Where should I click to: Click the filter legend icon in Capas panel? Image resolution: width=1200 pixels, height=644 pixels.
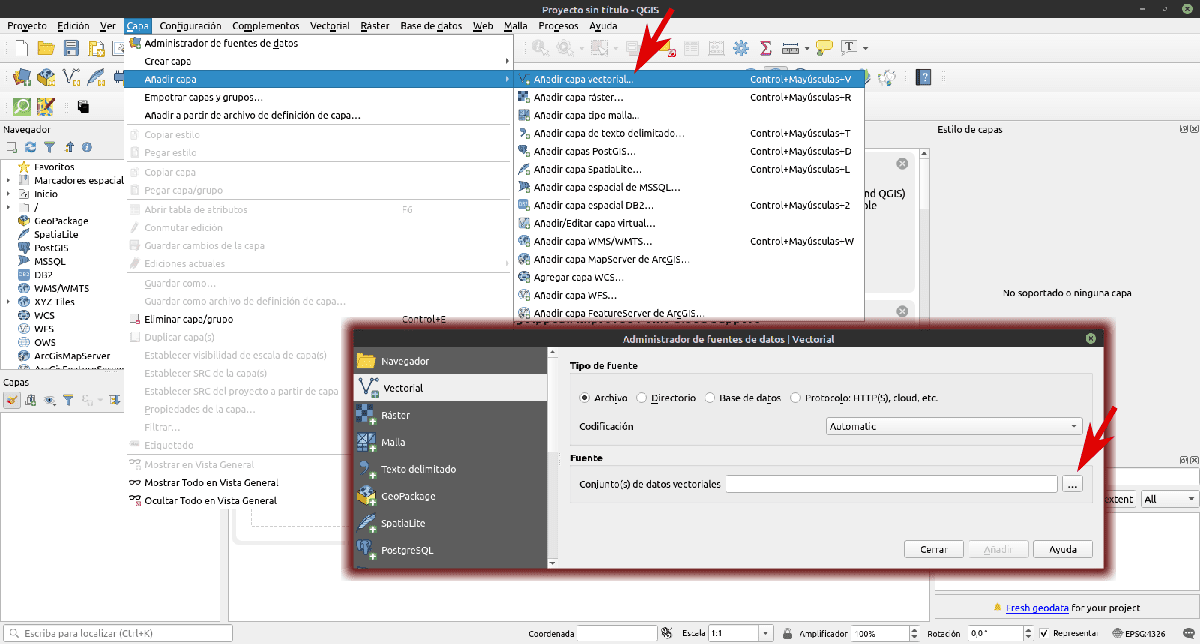pyautogui.click(x=68, y=400)
